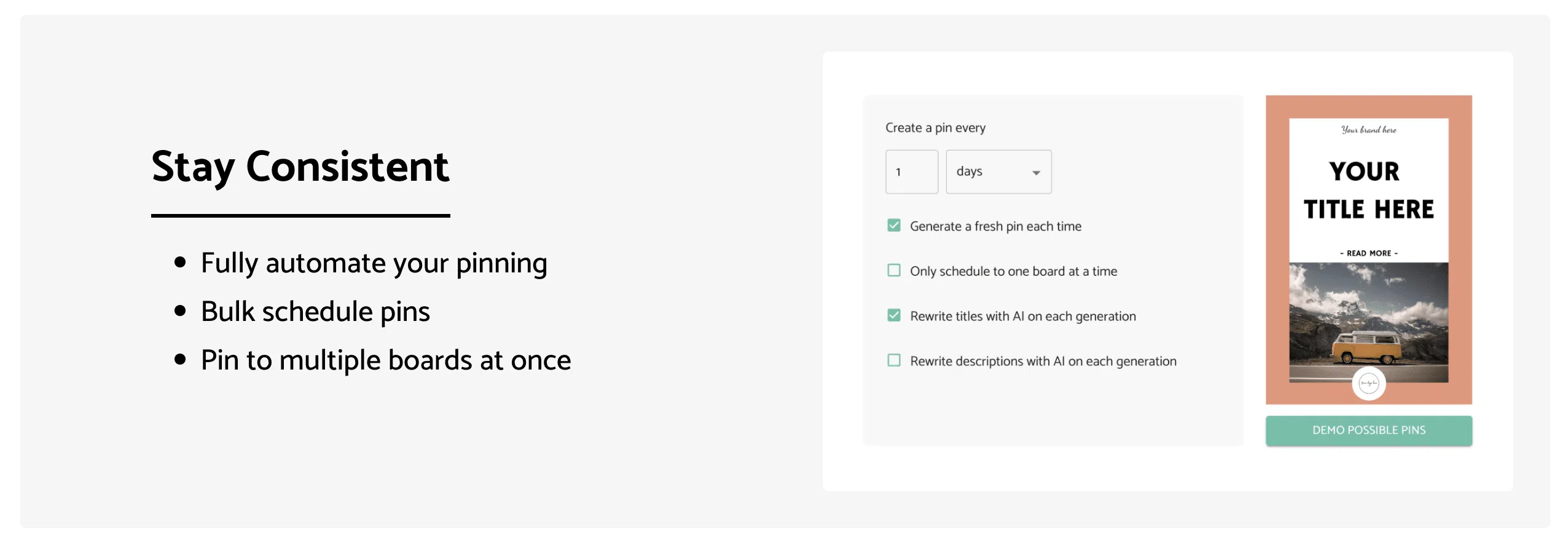This screenshot has height=546, width=1568.
Task: Tick Rewrite descriptions with AI checkbox
Action: click(x=894, y=360)
